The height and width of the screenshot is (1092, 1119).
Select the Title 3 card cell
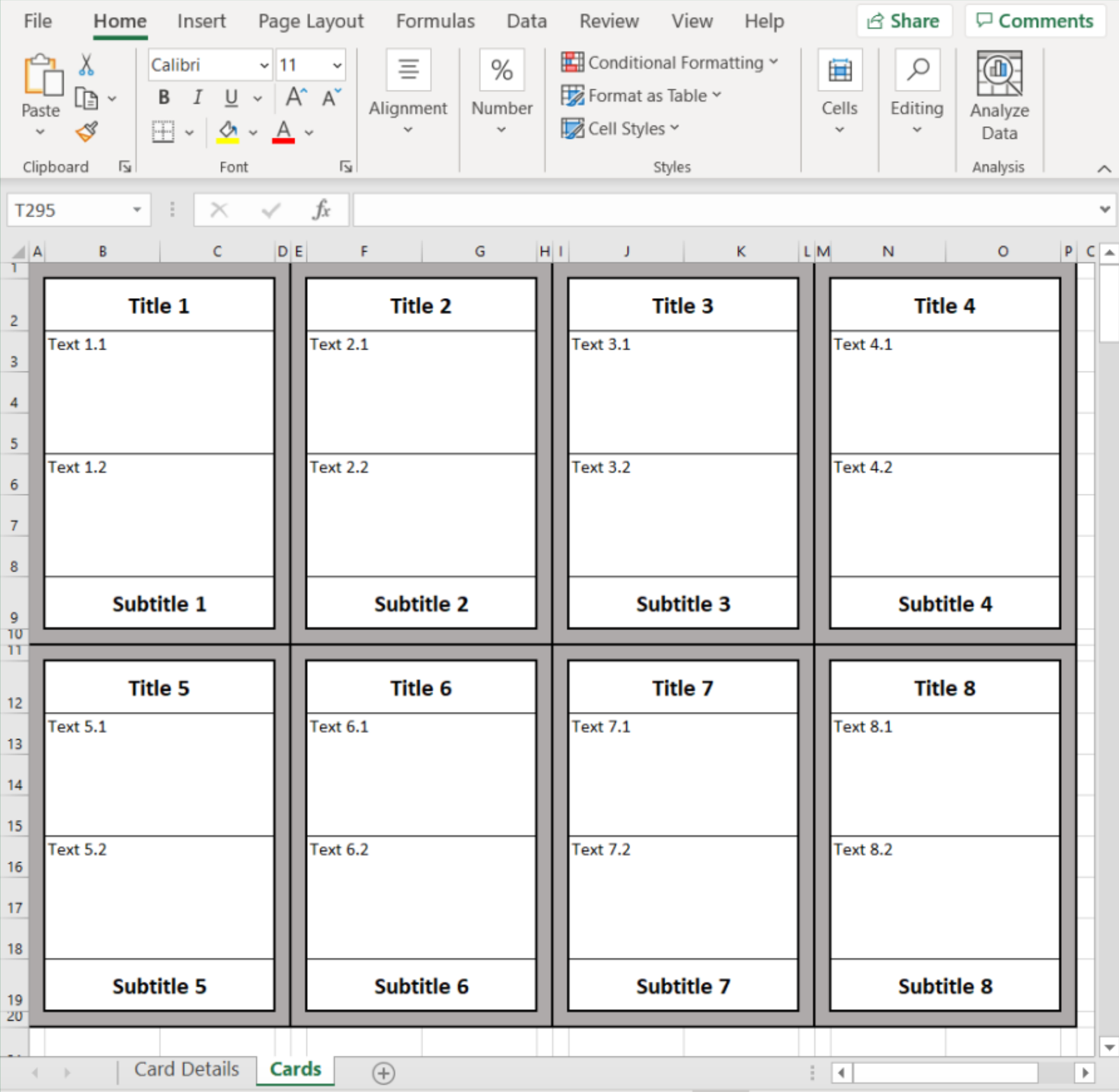[x=682, y=305]
